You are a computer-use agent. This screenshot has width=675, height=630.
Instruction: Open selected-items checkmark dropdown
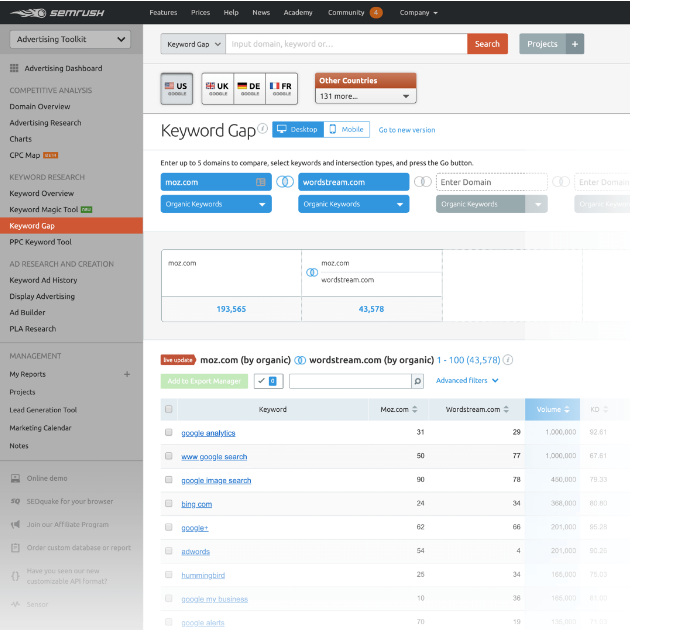point(269,381)
